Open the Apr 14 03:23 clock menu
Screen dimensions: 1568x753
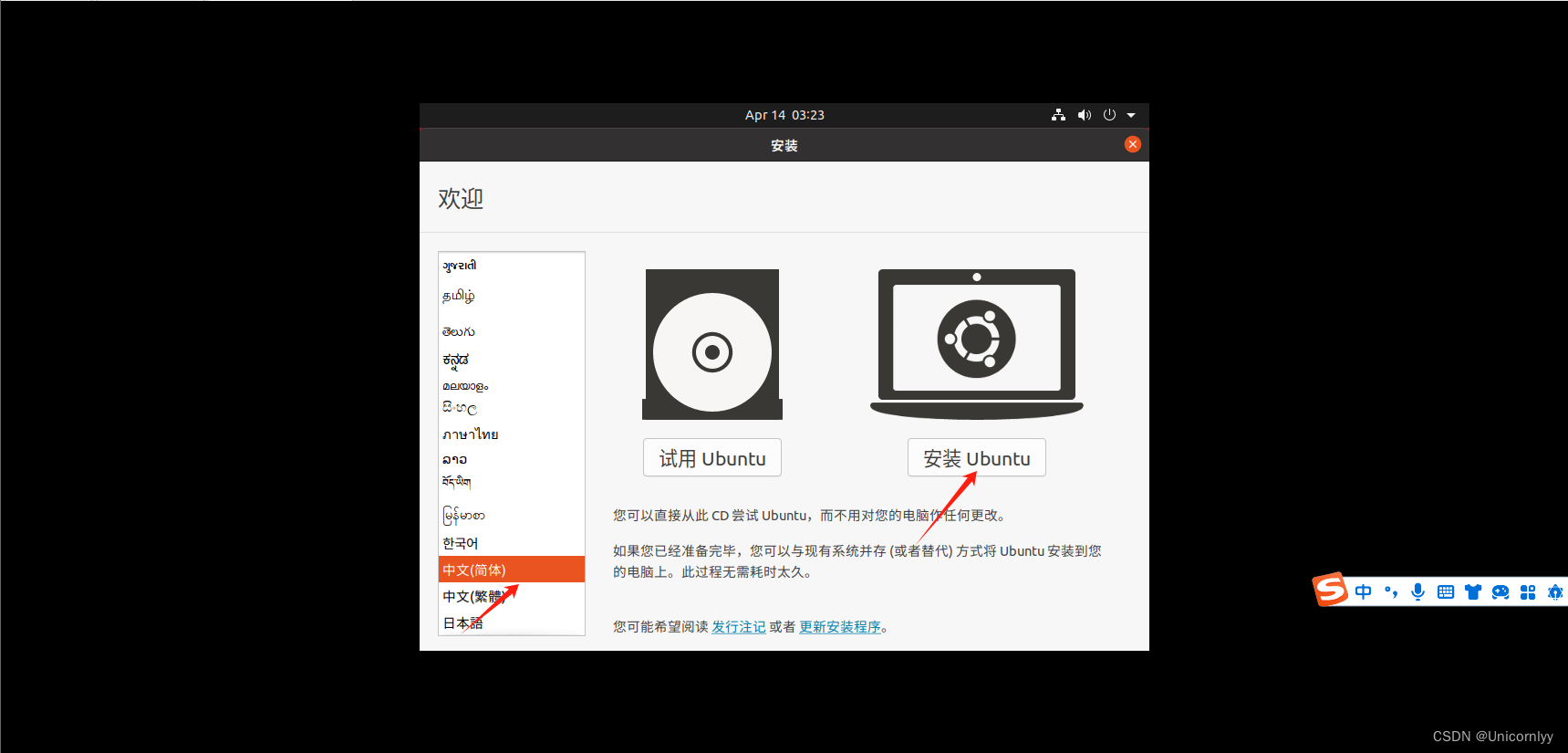[x=784, y=115]
